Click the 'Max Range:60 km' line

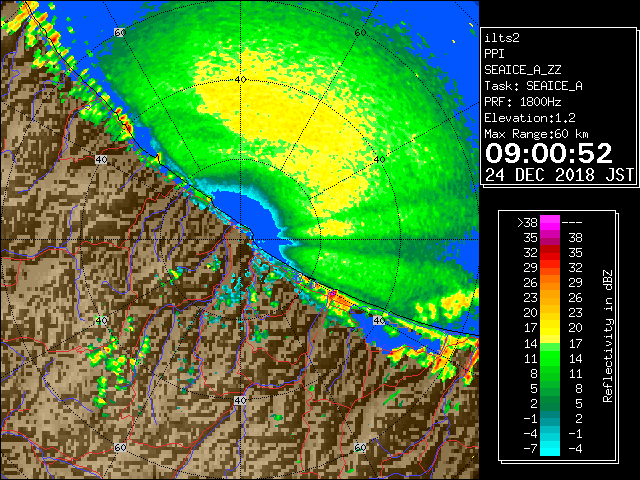(x=536, y=134)
